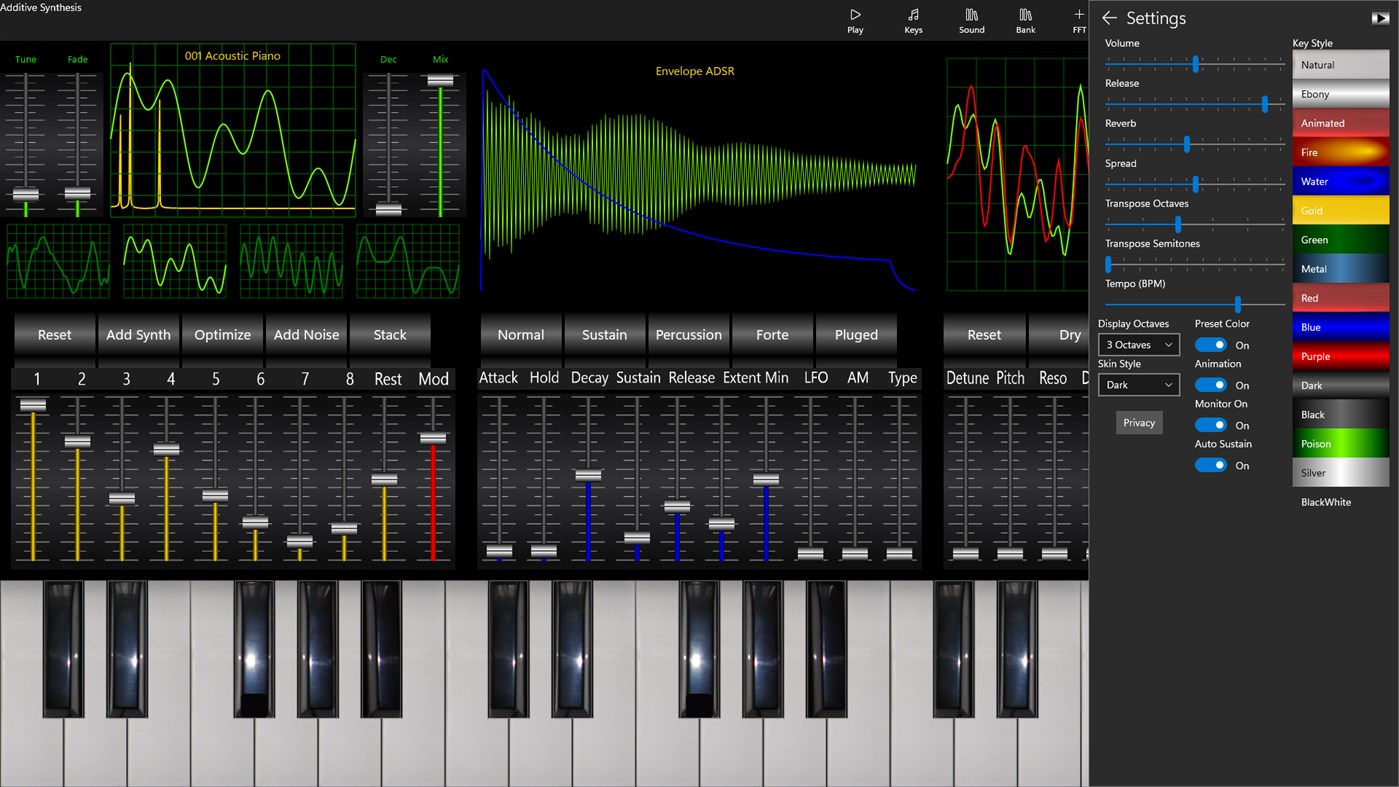This screenshot has width=1399, height=787.
Task: Disable the Animation switch
Action: 1210,384
